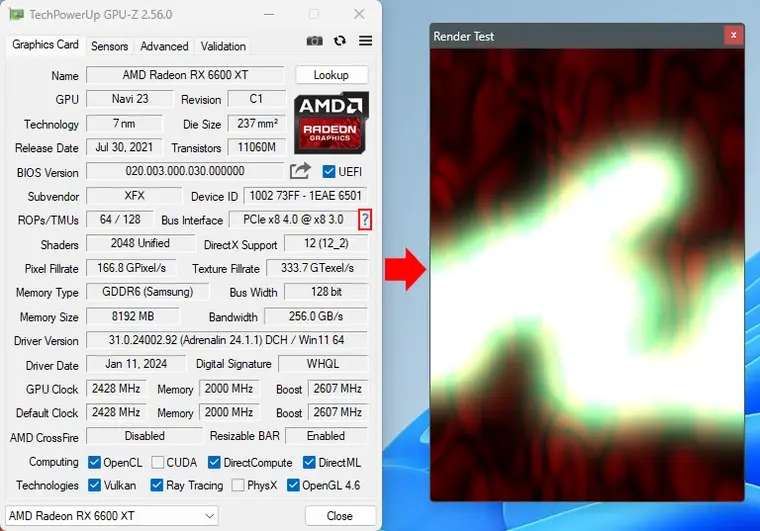Image resolution: width=760 pixels, height=531 pixels.
Task: Click the Driver Version value field
Action: click(226, 340)
